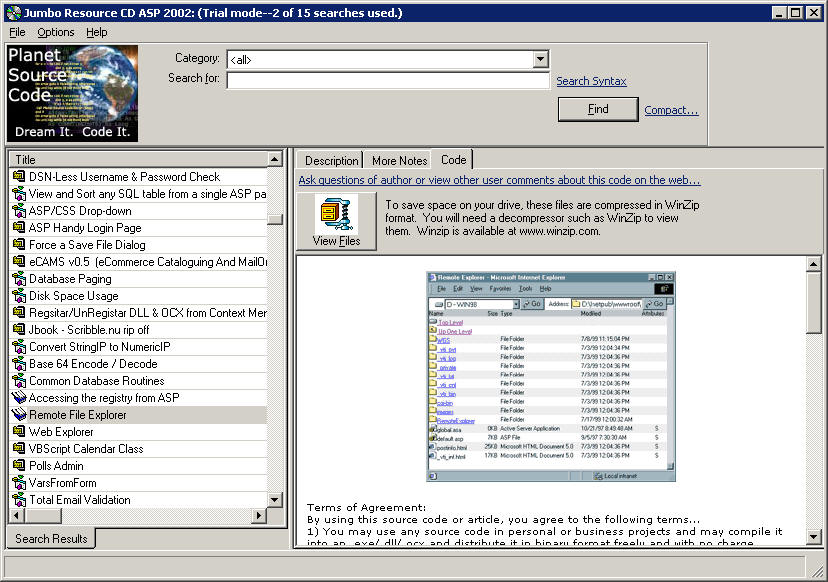Click the code pane scroll up arrow

tap(813, 264)
